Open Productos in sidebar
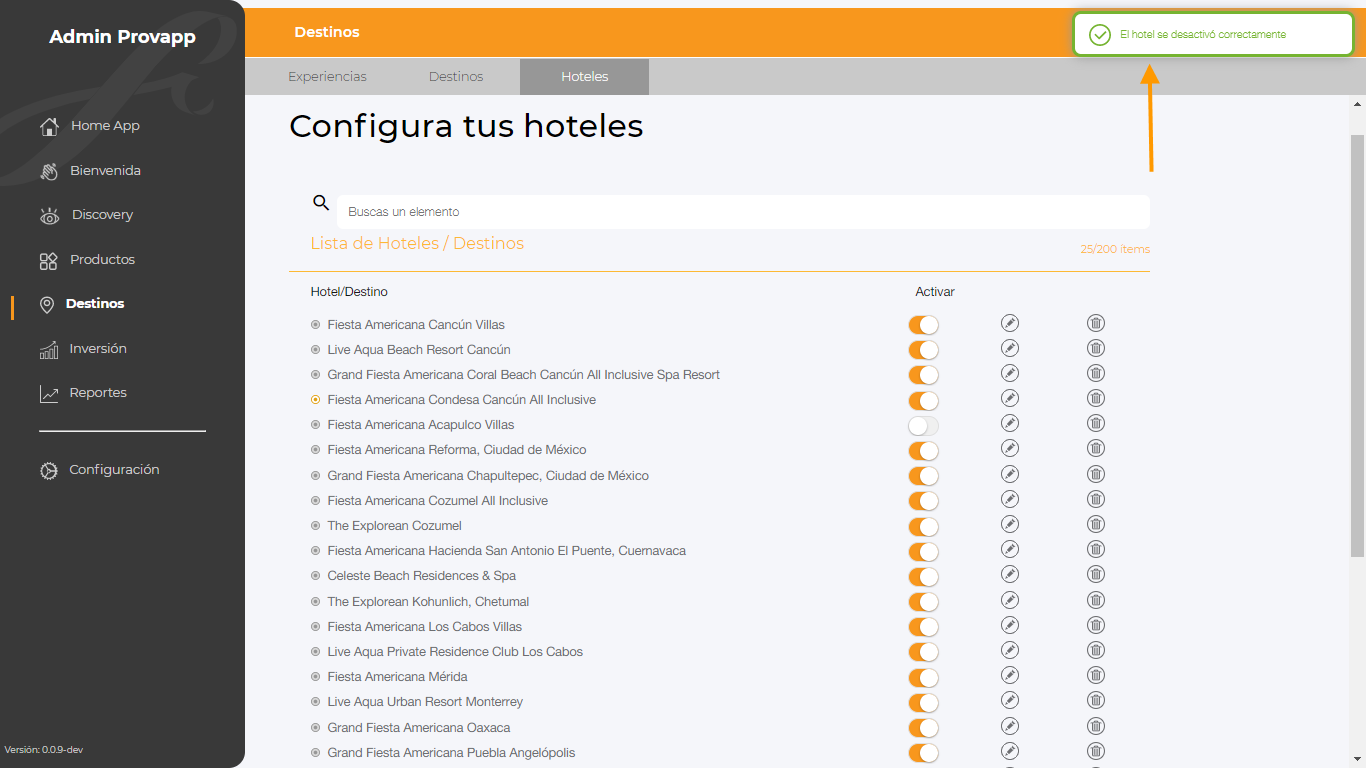The image size is (1366, 768). pos(102,260)
